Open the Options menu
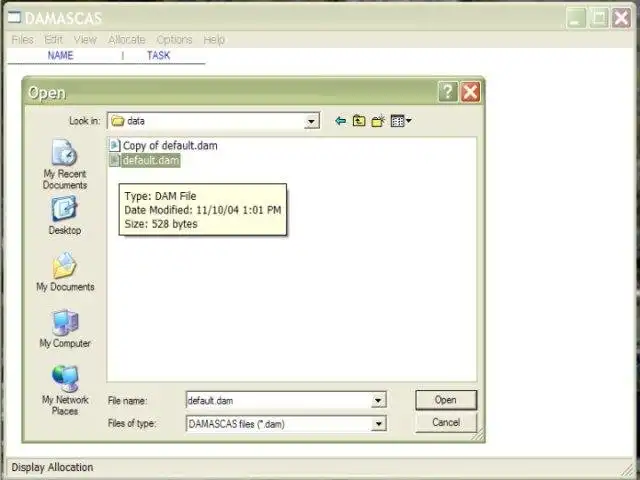Viewport: 640px width, 480px height. pyautogui.click(x=174, y=40)
